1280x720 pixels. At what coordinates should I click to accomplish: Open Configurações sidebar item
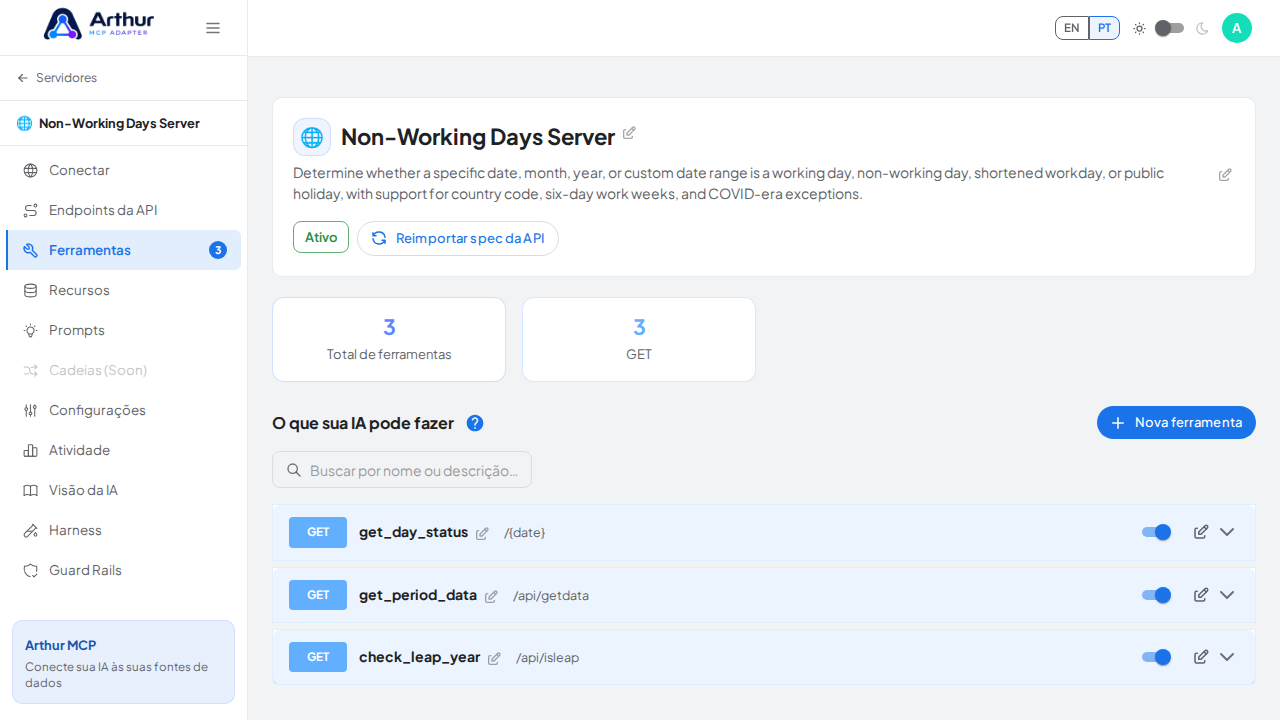pos(123,410)
